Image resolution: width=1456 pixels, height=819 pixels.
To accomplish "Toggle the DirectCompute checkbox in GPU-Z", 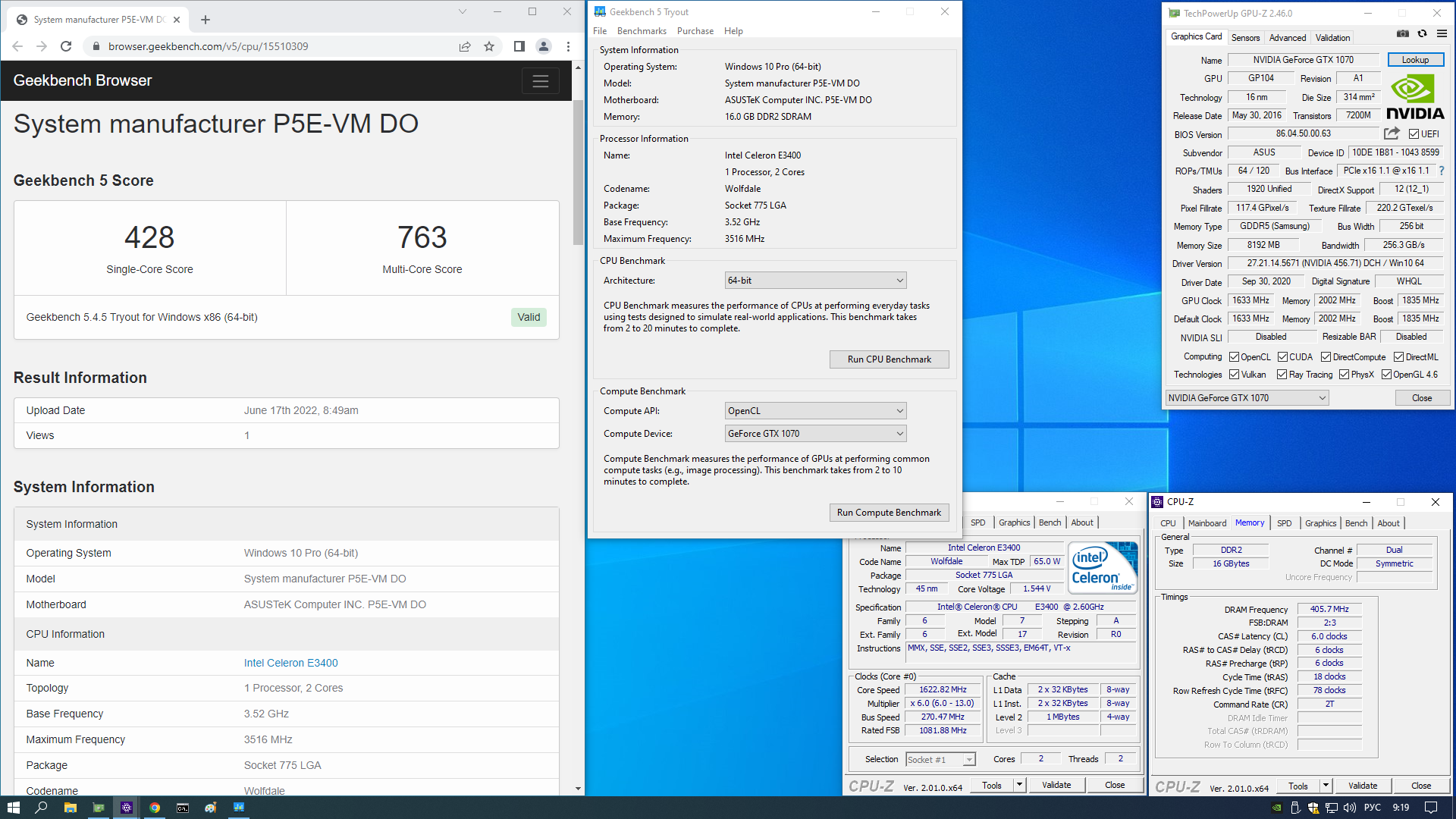I will tap(1326, 357).
